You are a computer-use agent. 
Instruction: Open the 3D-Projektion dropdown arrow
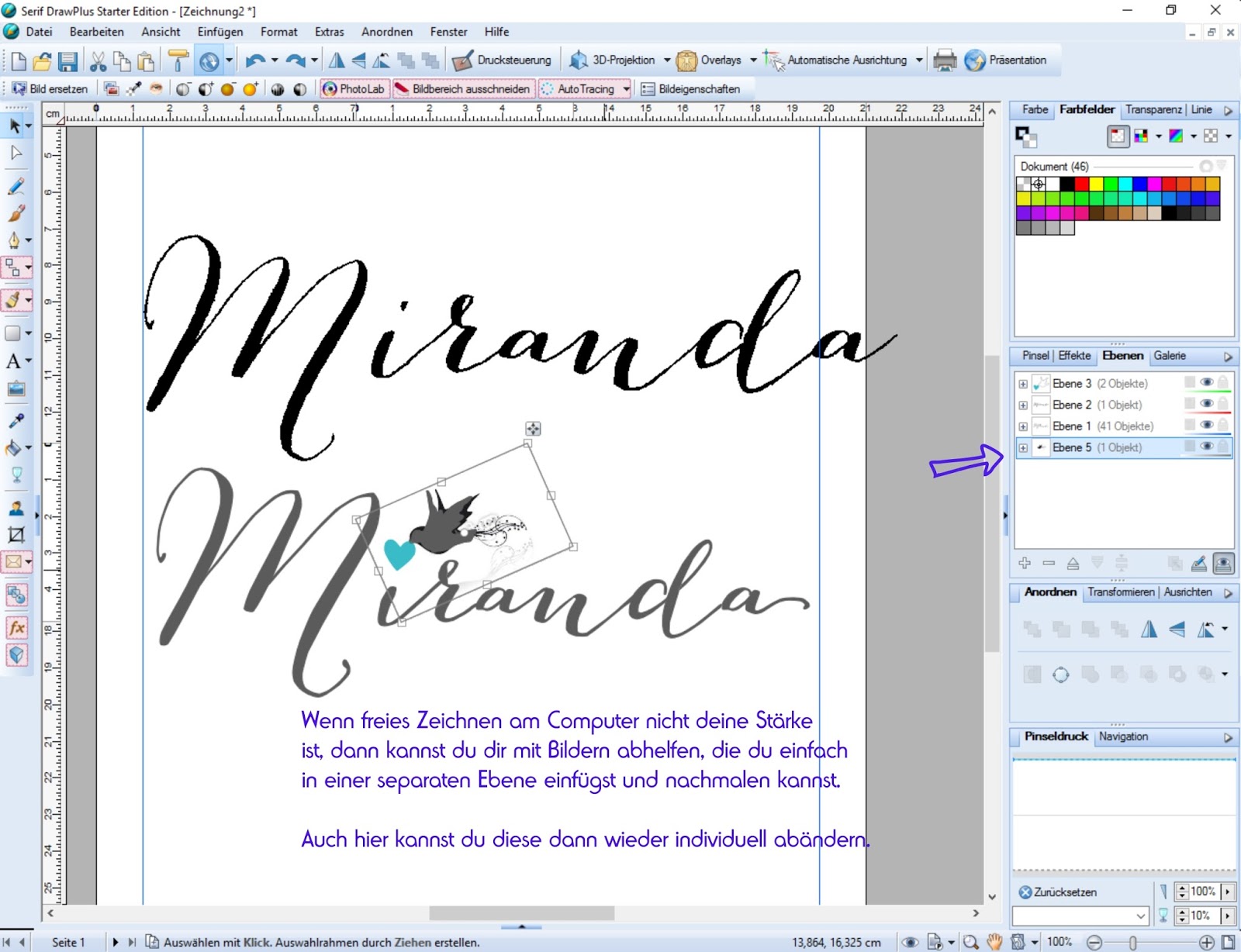667,60
